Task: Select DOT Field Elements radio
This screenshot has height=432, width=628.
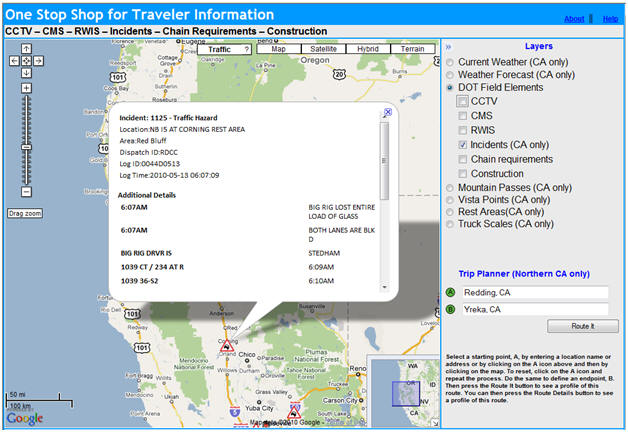Action: click(x=450, y=87)
